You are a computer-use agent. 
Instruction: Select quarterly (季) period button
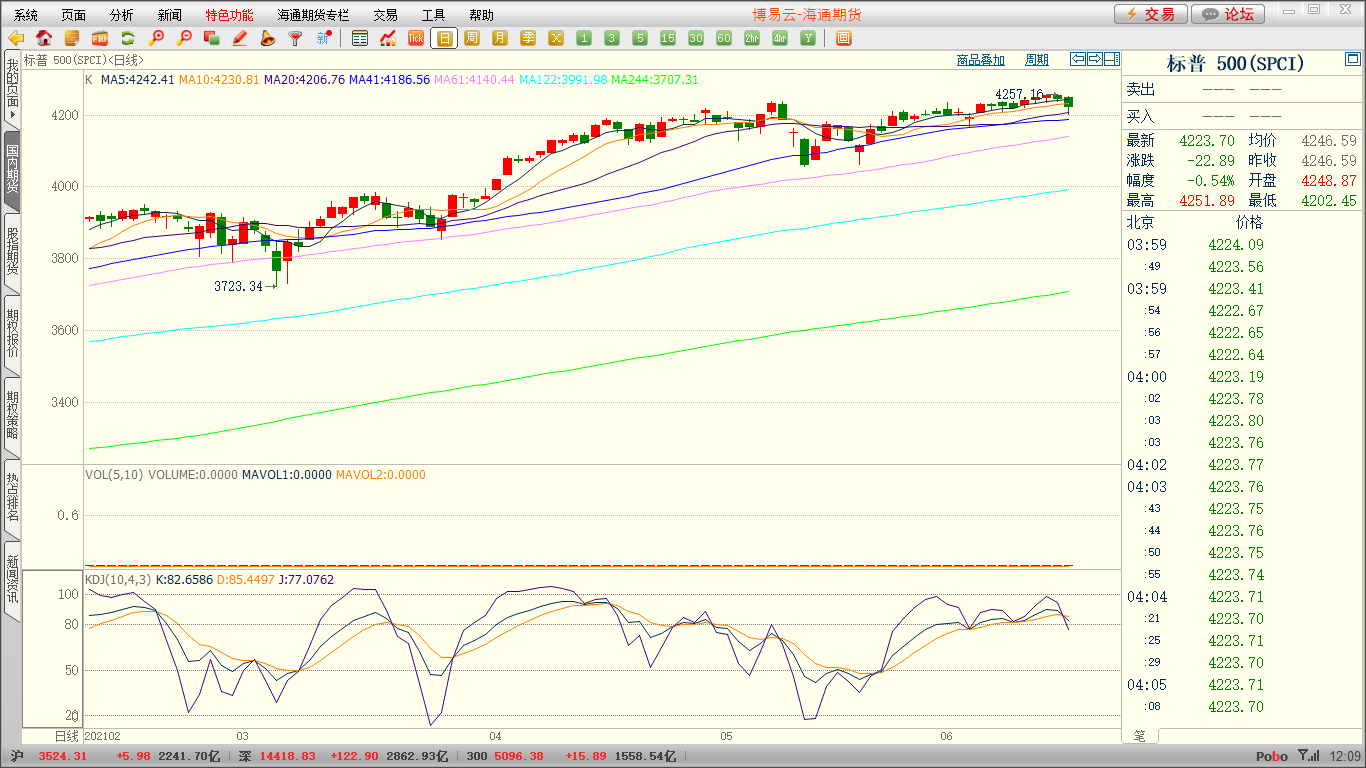point(528,39)
